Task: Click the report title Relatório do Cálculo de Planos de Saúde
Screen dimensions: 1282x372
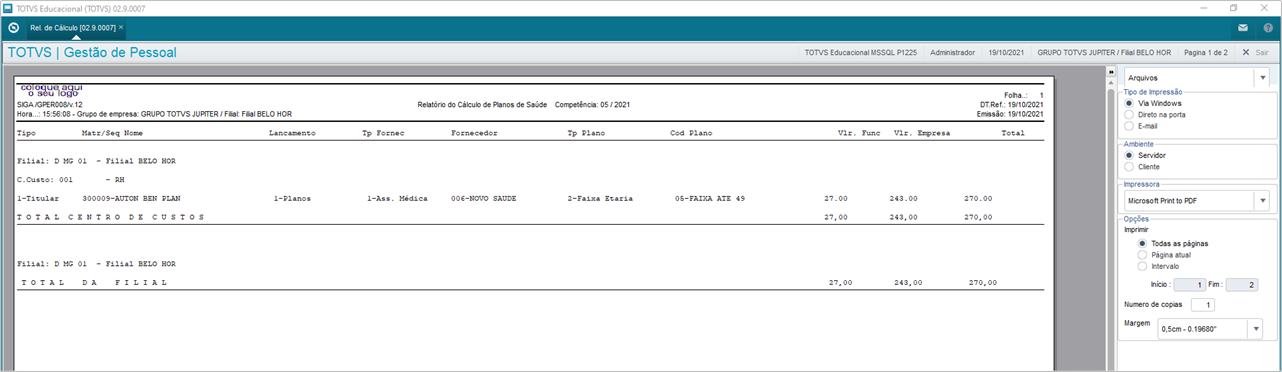Action: pos(481,104)
